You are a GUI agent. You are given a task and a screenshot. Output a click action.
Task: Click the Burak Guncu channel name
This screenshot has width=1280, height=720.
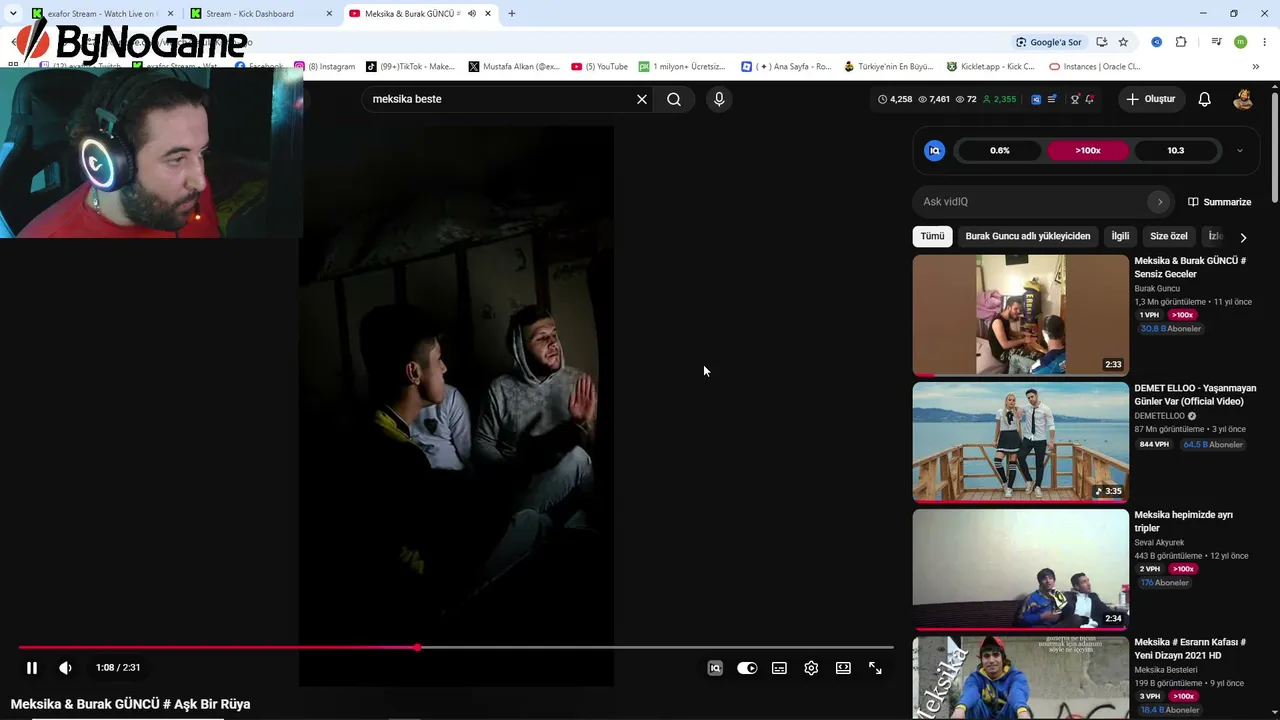coord(1157,289)
